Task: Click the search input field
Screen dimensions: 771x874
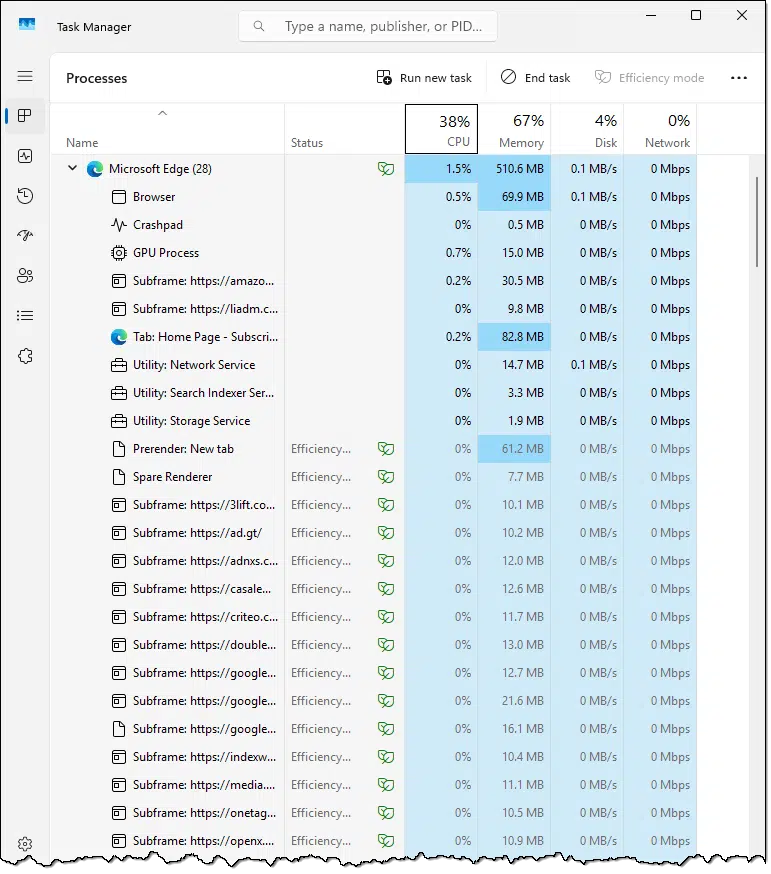Action: tap(368, 26)
